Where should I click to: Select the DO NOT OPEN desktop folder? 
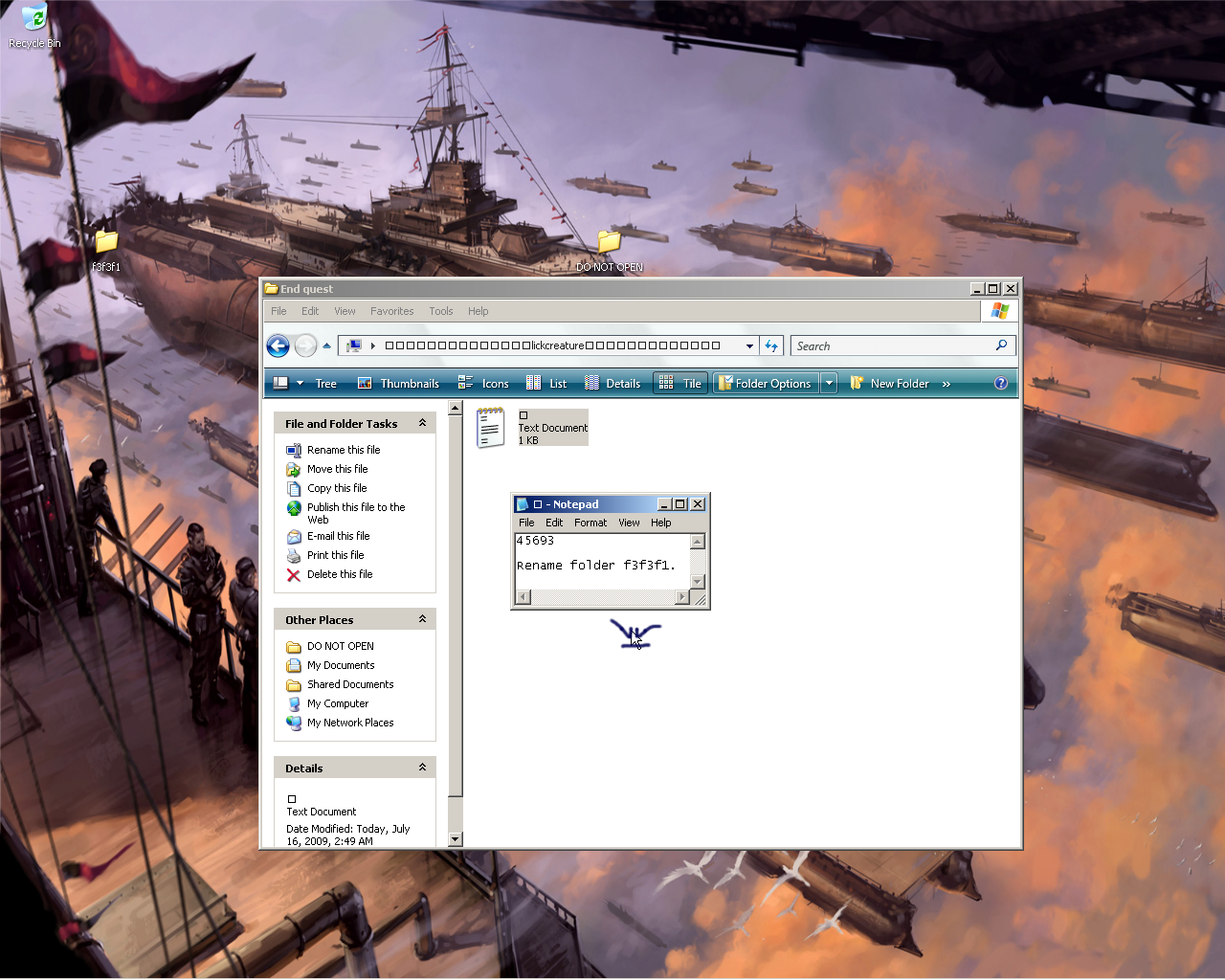pos(609,243)
